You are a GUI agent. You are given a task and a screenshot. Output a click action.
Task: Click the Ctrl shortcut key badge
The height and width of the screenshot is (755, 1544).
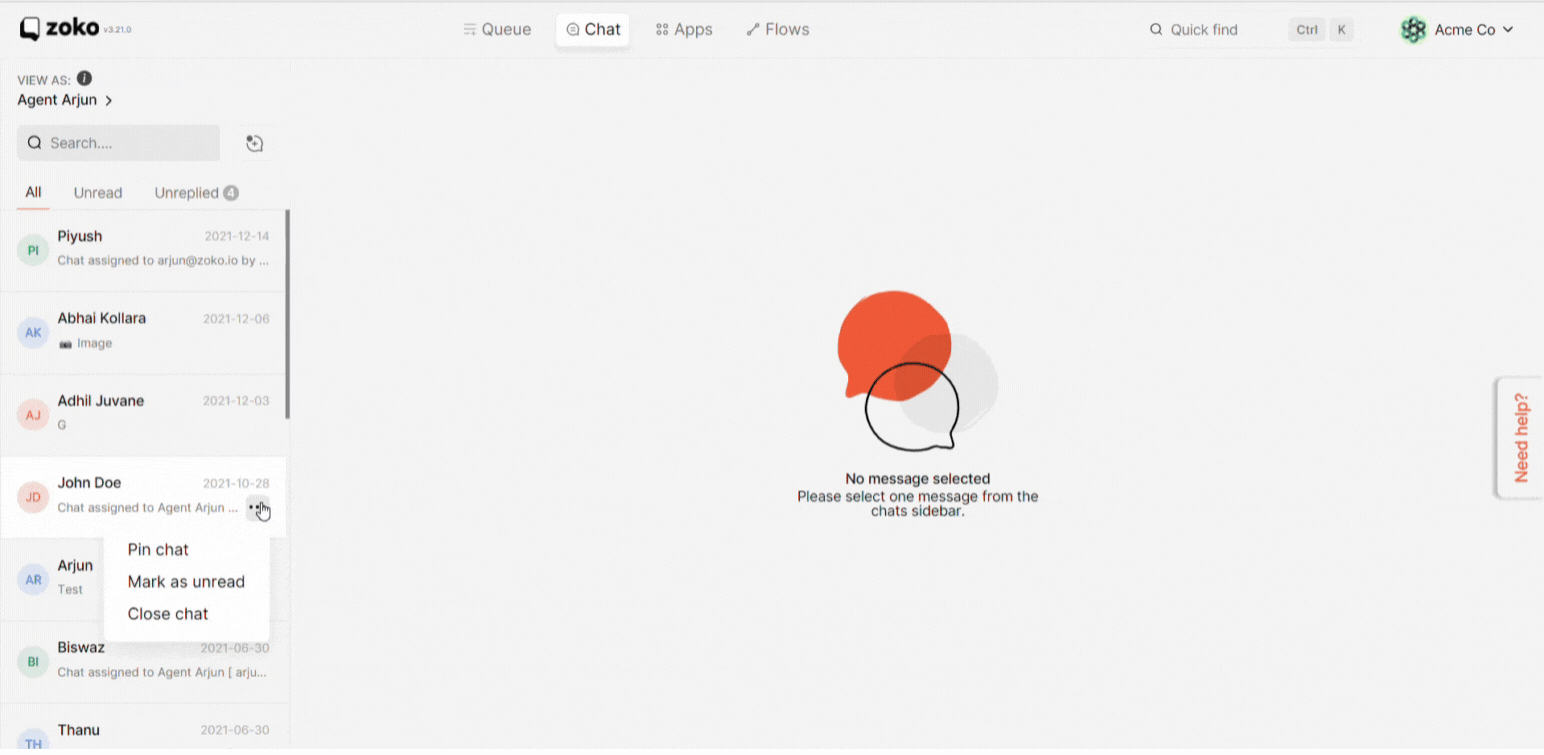(x=1307, y=30)
